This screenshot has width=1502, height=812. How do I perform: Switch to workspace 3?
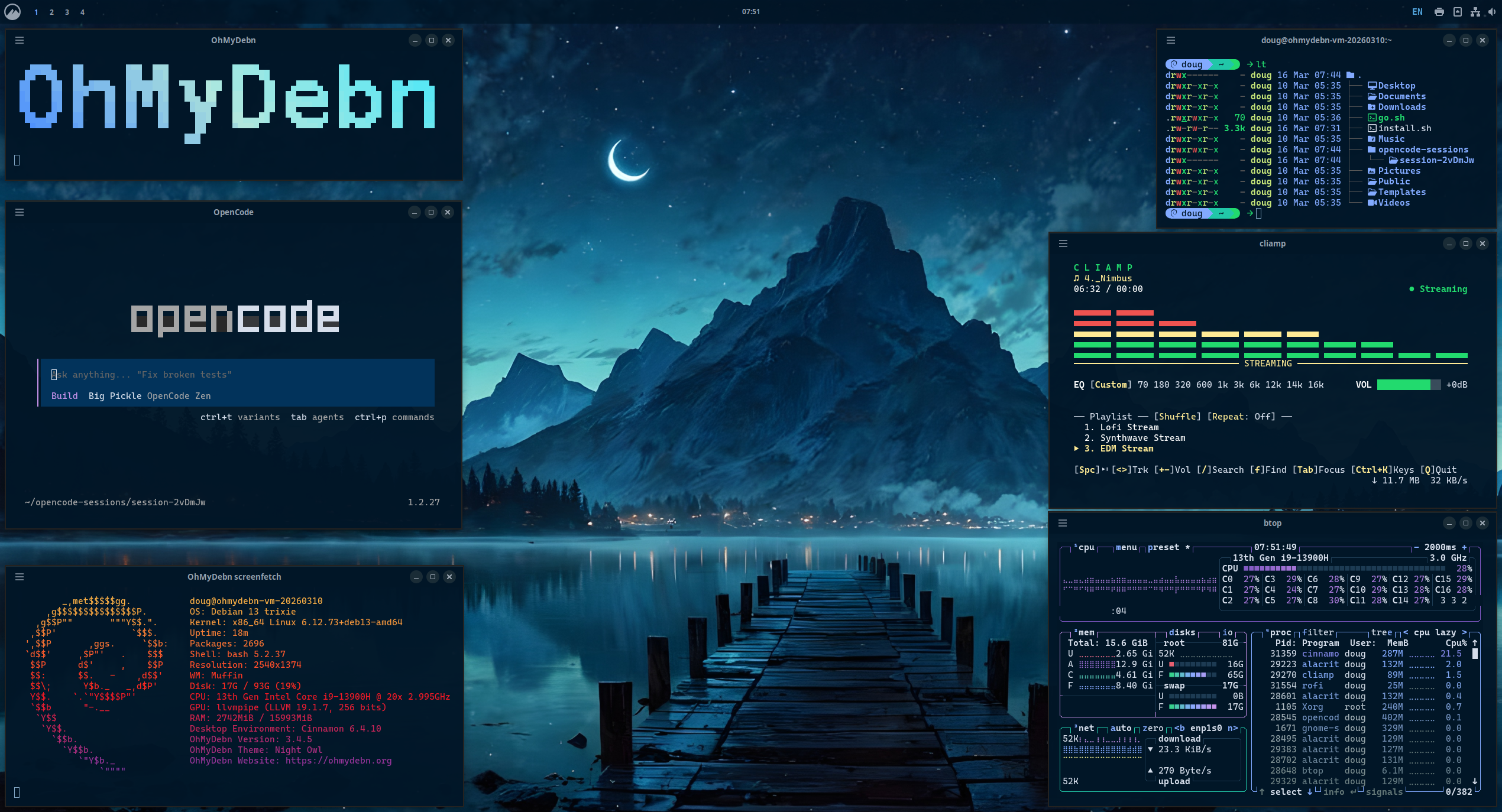(x=67, y=12)
